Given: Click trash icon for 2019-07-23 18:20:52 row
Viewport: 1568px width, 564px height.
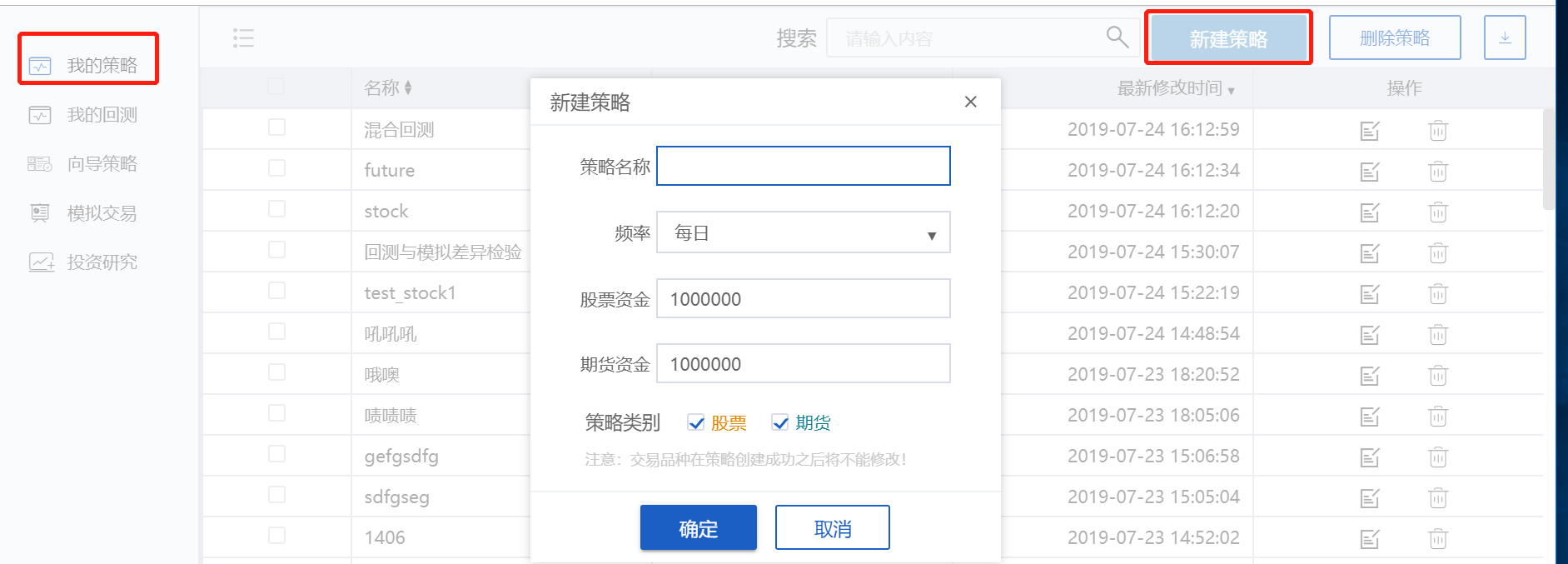Looking at the screenshot, I should (x=1437, y=376).
